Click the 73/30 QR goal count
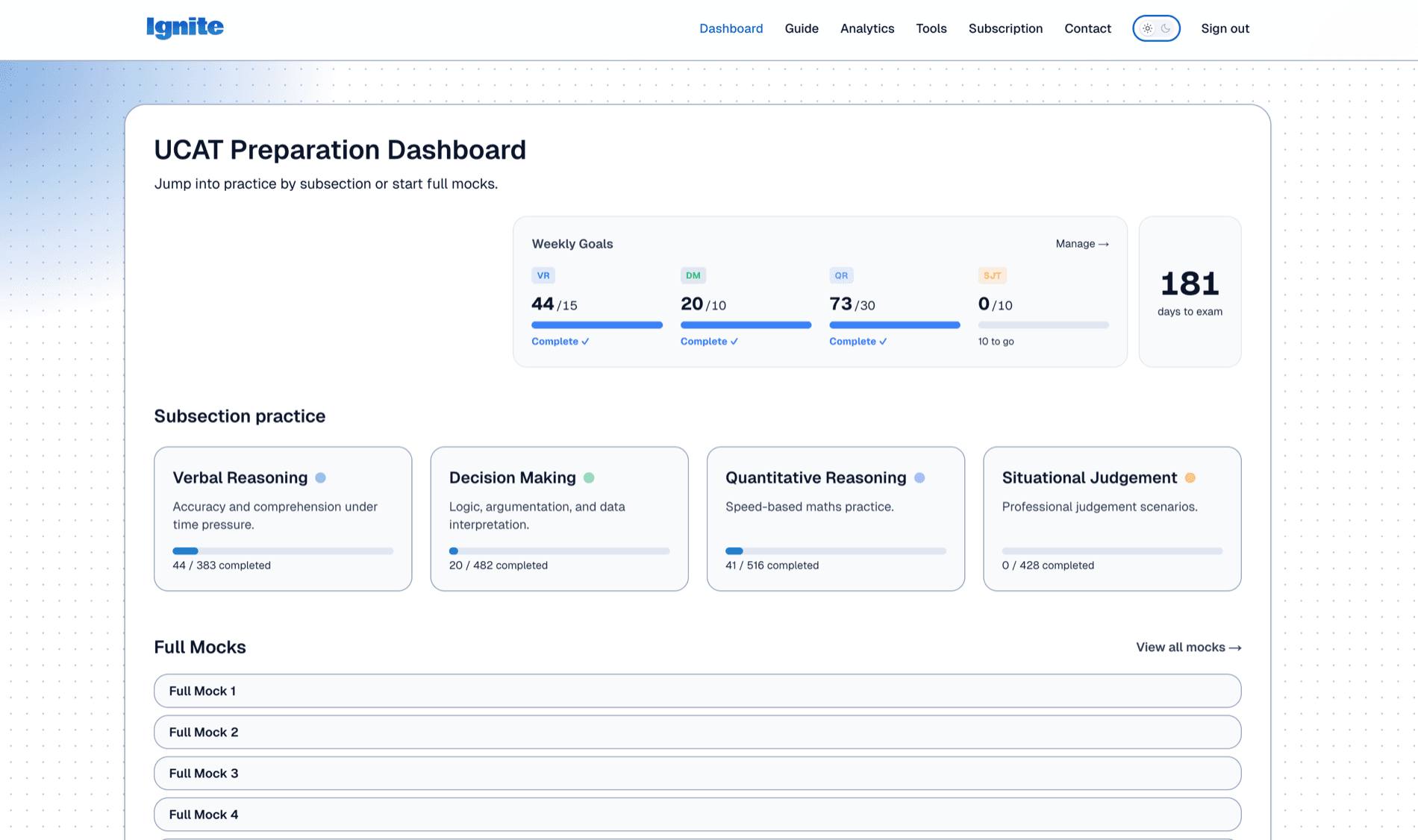This screenshot has height=840, width=1418. click(x=852, y=304)
